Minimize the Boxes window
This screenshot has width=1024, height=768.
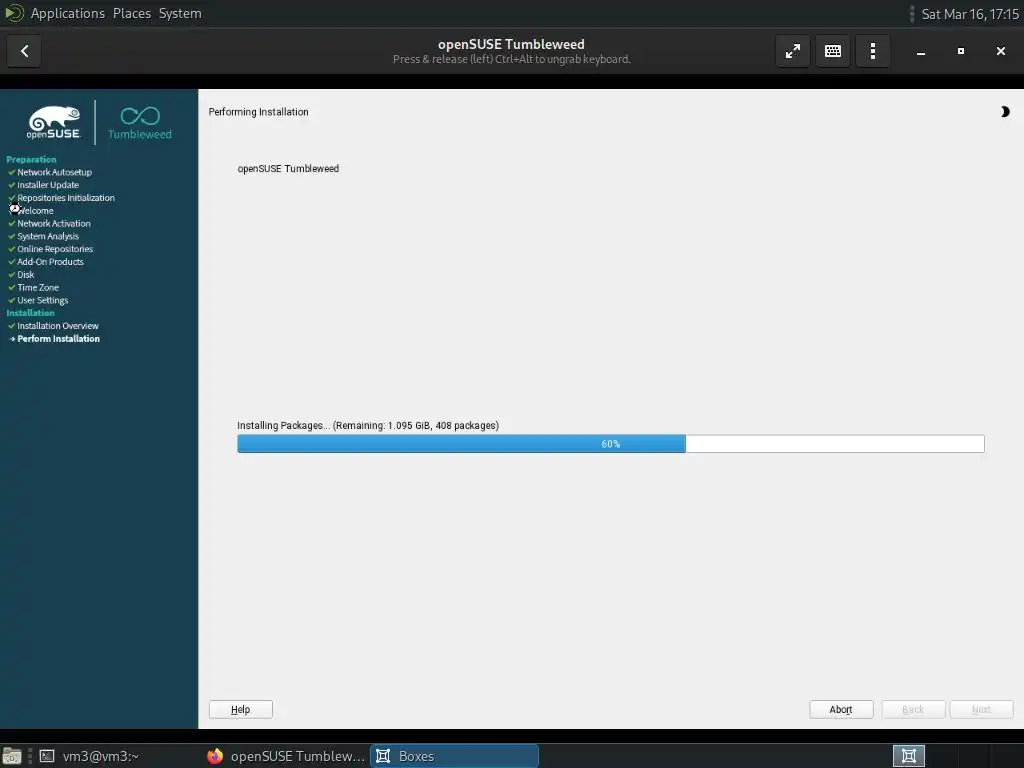click(921, 51)
